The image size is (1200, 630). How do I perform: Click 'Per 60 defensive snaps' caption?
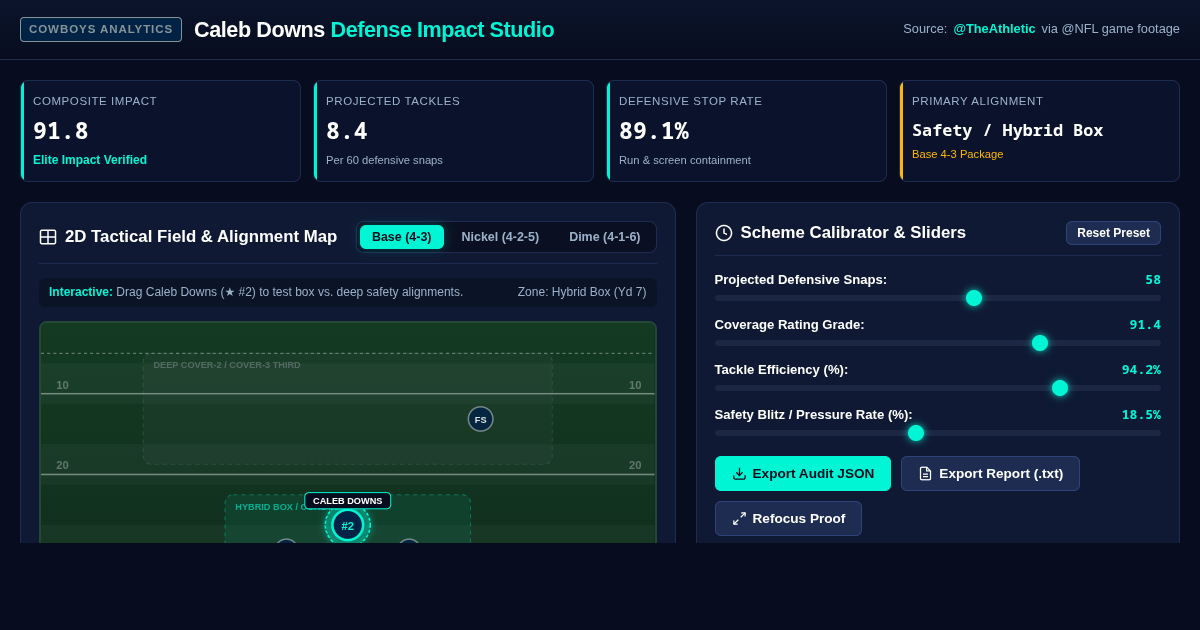click(384, 160)
